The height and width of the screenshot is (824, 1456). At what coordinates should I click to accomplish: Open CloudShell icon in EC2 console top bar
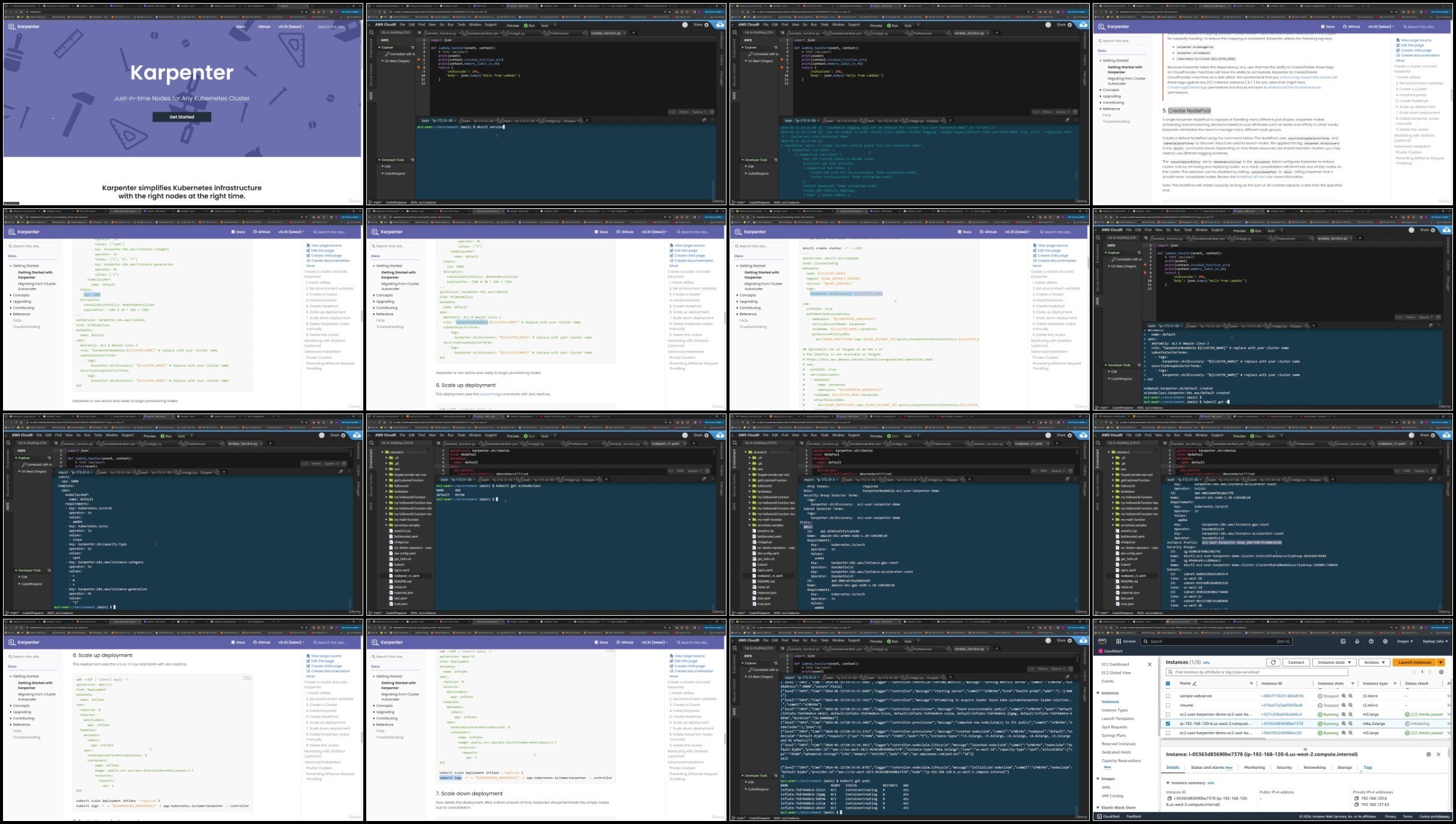1343,641
